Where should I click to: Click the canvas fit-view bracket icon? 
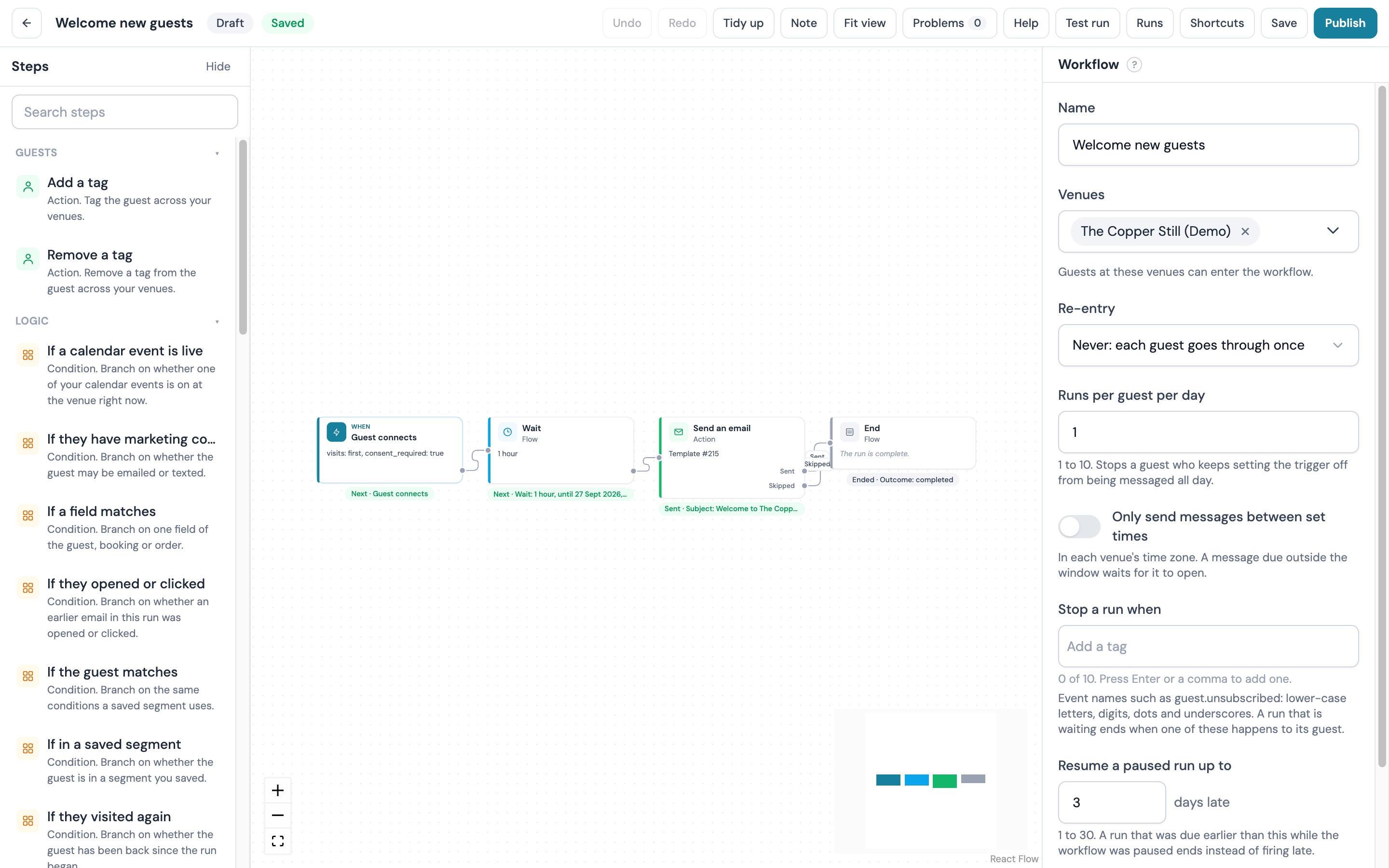pos(278,841)
